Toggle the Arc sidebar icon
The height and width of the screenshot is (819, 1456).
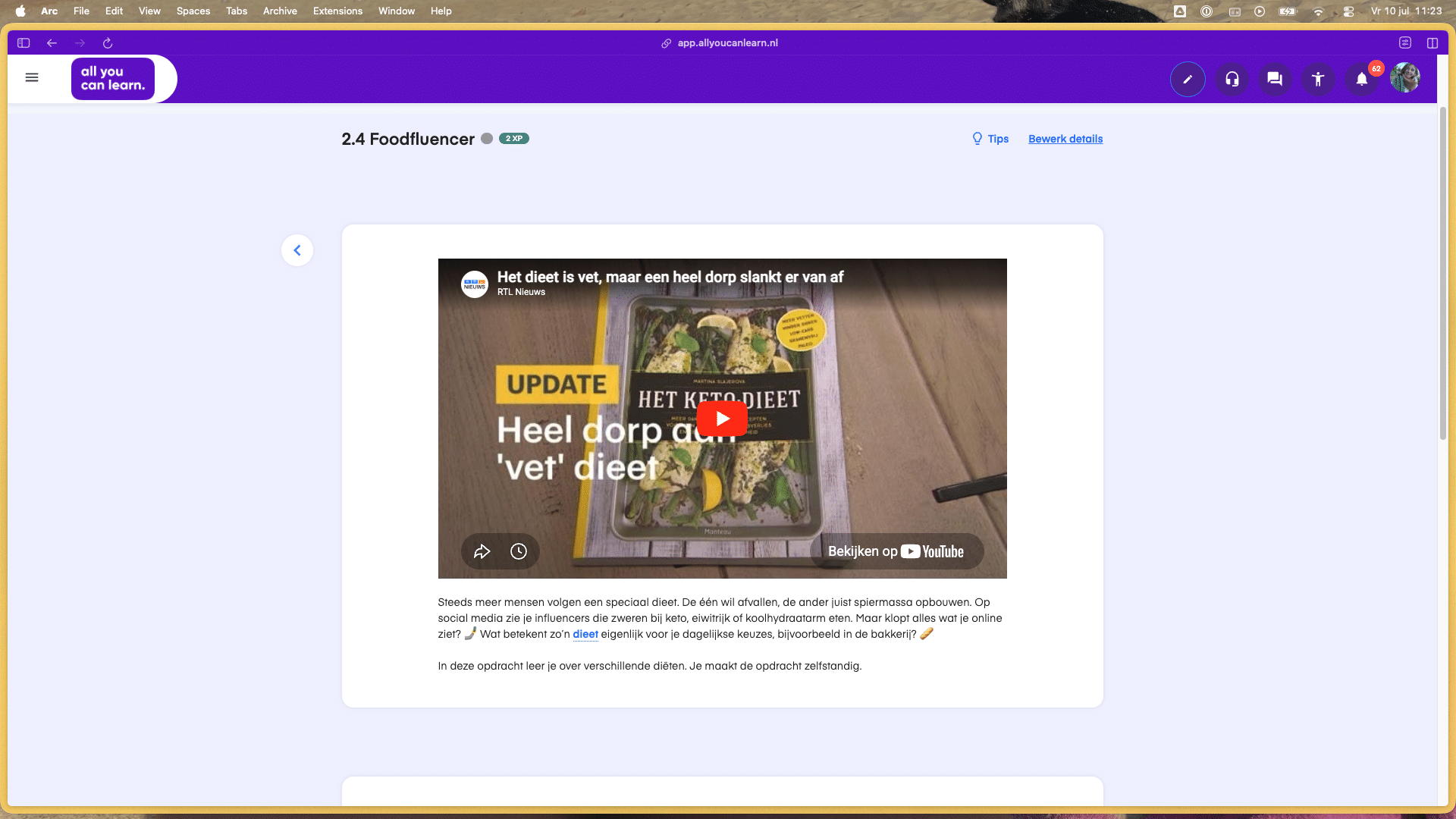coord(24,43)
